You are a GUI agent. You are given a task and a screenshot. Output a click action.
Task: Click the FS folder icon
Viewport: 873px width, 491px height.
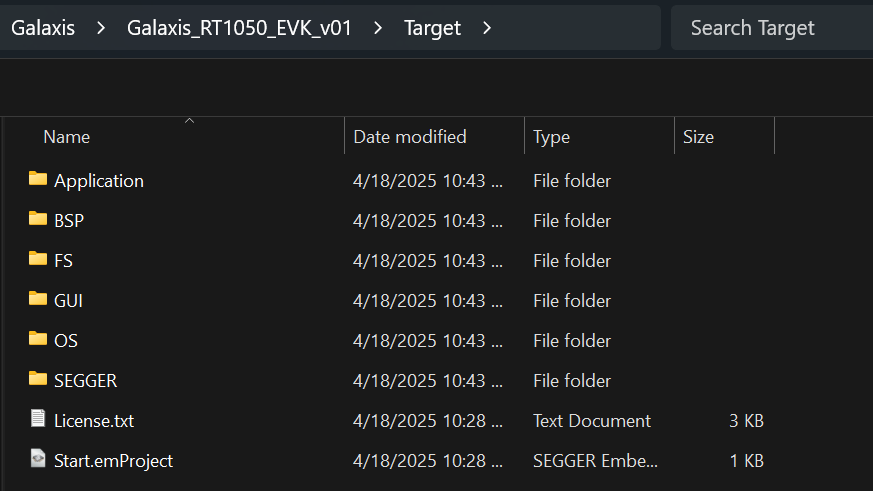38,259
